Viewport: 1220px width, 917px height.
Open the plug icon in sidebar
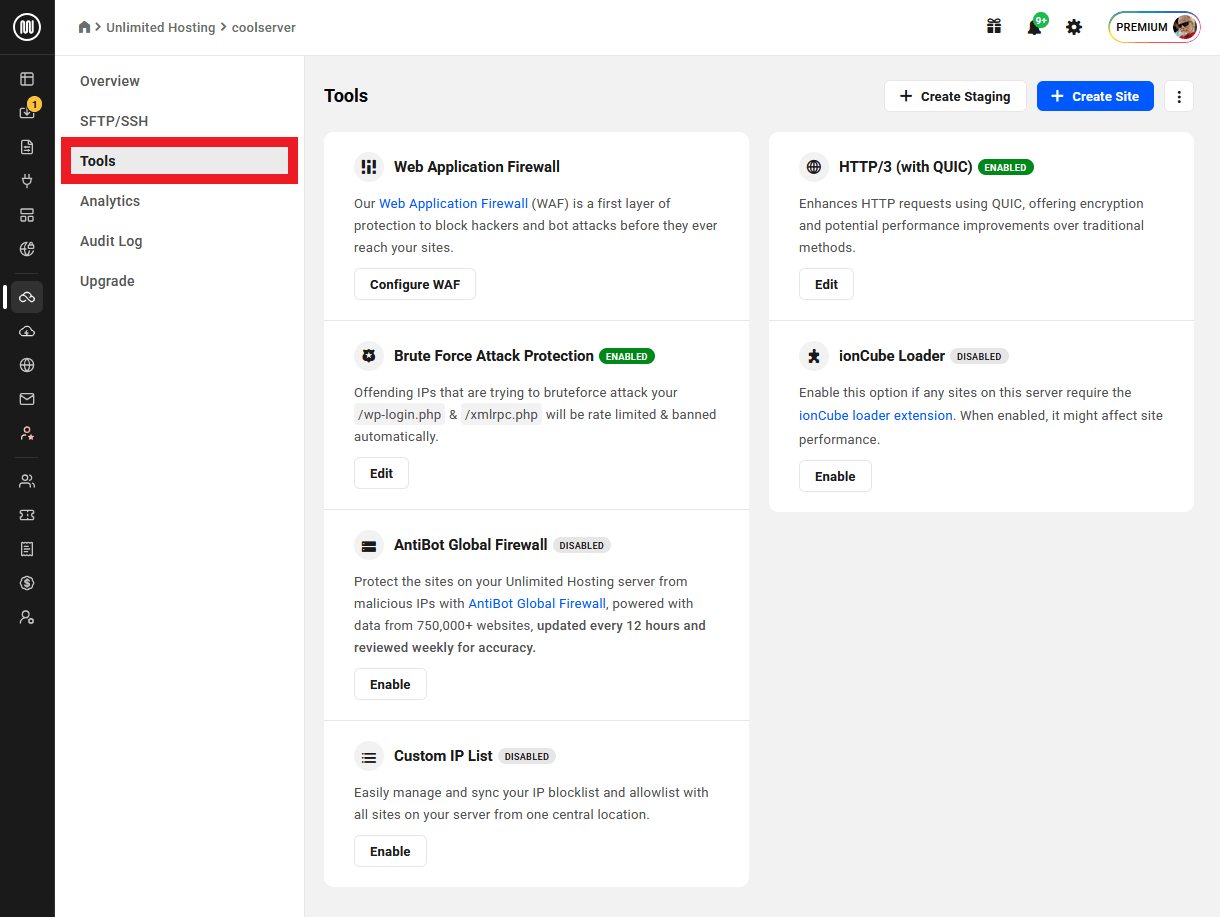(x=27, y=181)
